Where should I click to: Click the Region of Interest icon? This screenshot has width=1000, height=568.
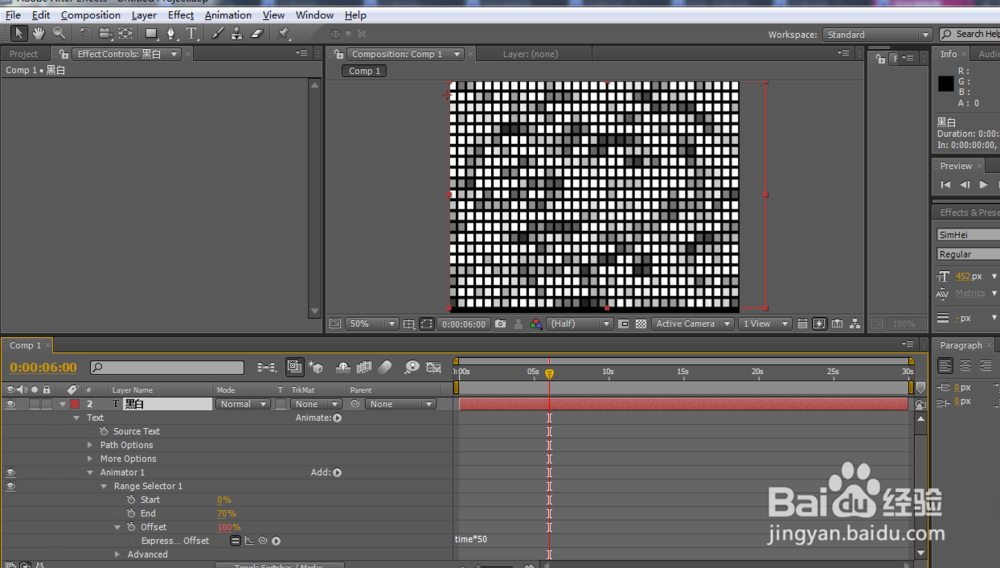coord(623,324)
